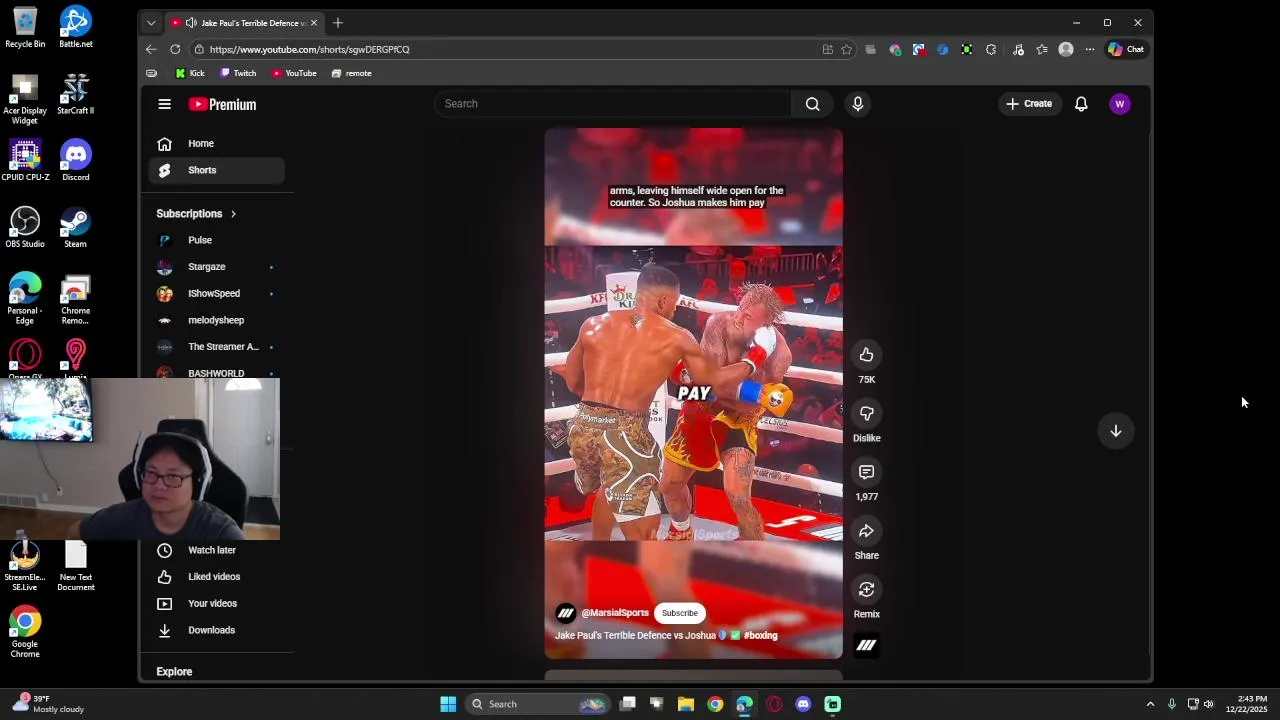Screen dimensions: 1280x720
Task: Go to Home in the sidebar
Action: click(217, 144)
